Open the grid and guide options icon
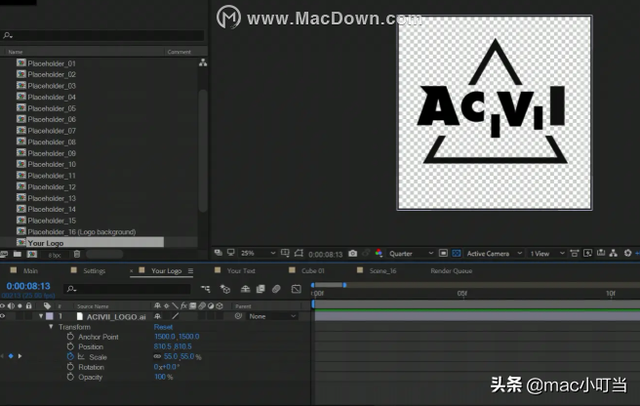The image size is (640, 406). coord(285,253)
